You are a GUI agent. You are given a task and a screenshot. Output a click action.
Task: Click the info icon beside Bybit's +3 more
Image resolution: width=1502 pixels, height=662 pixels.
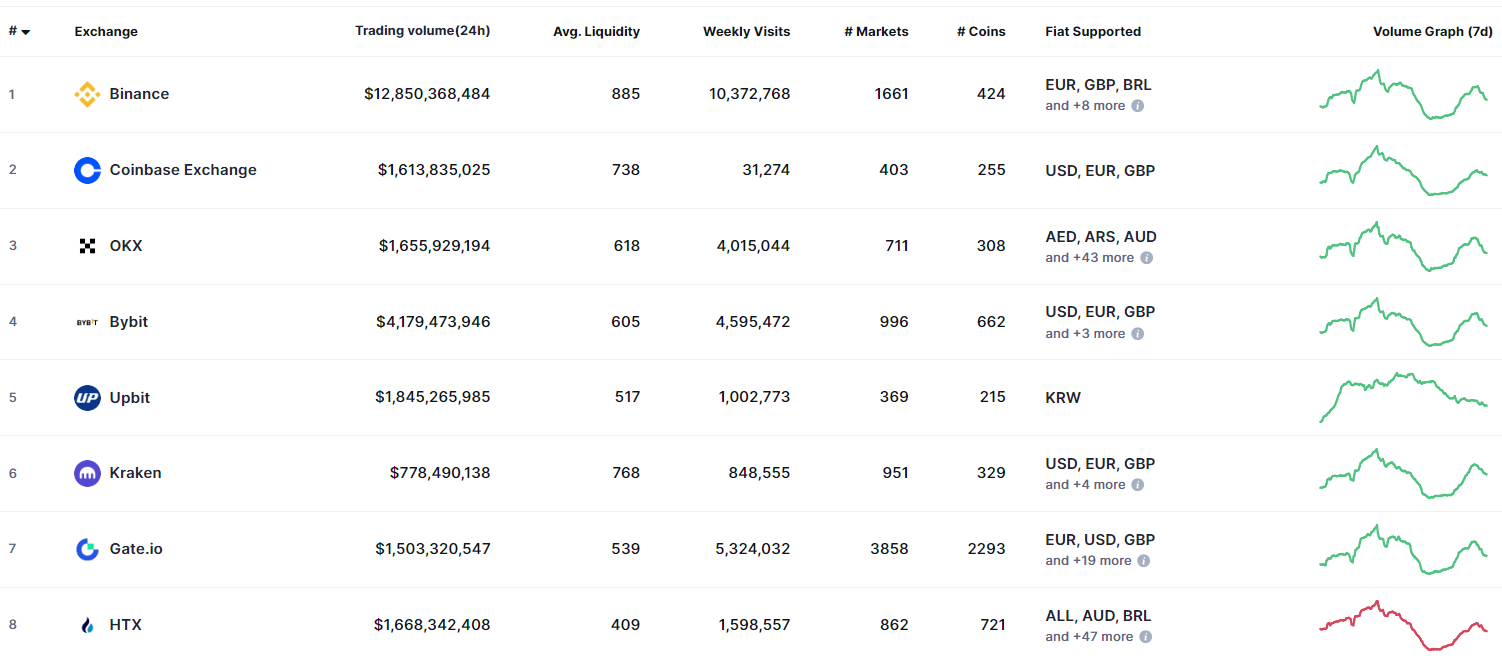click(x=1137, y=334)
